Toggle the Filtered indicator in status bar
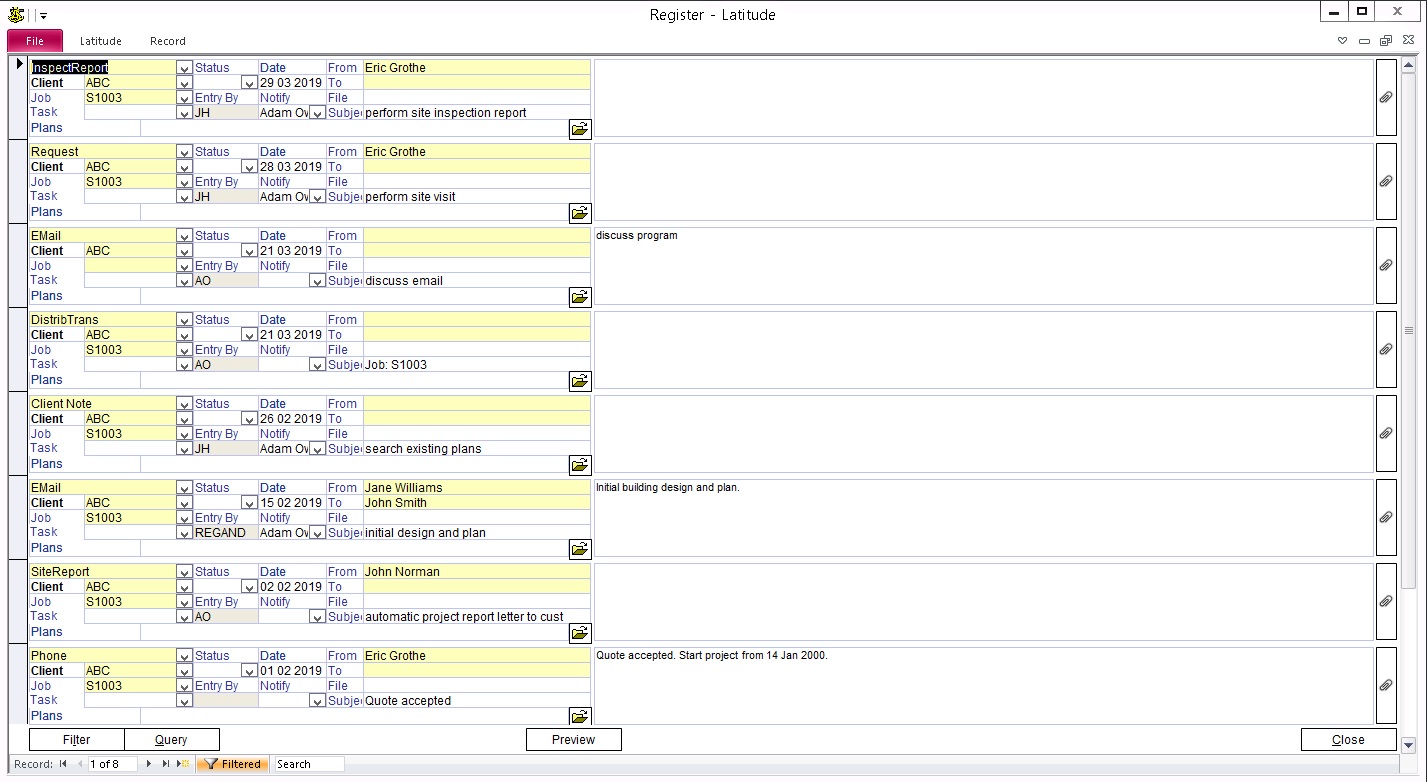 point(233,764)
